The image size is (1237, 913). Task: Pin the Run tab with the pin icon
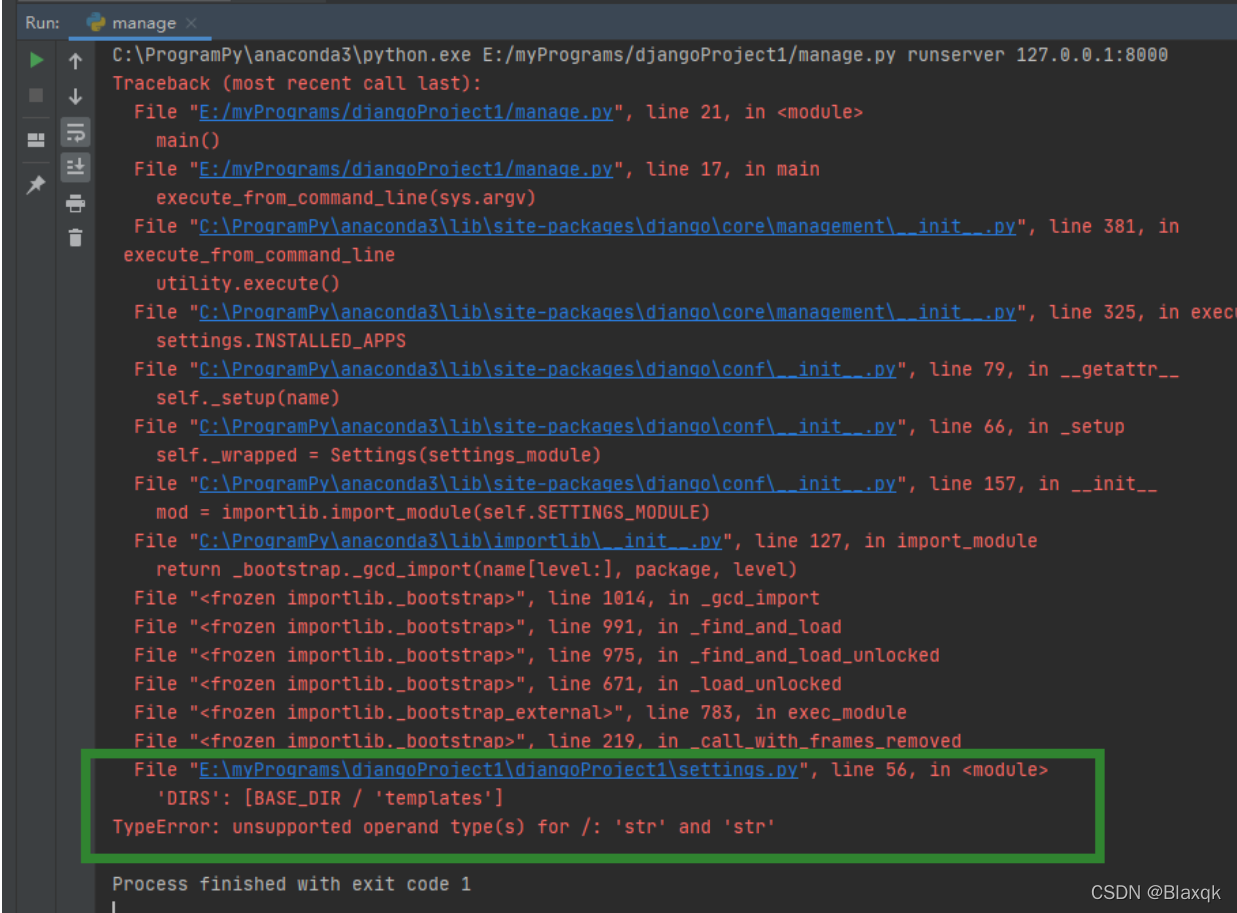[36, 184]
